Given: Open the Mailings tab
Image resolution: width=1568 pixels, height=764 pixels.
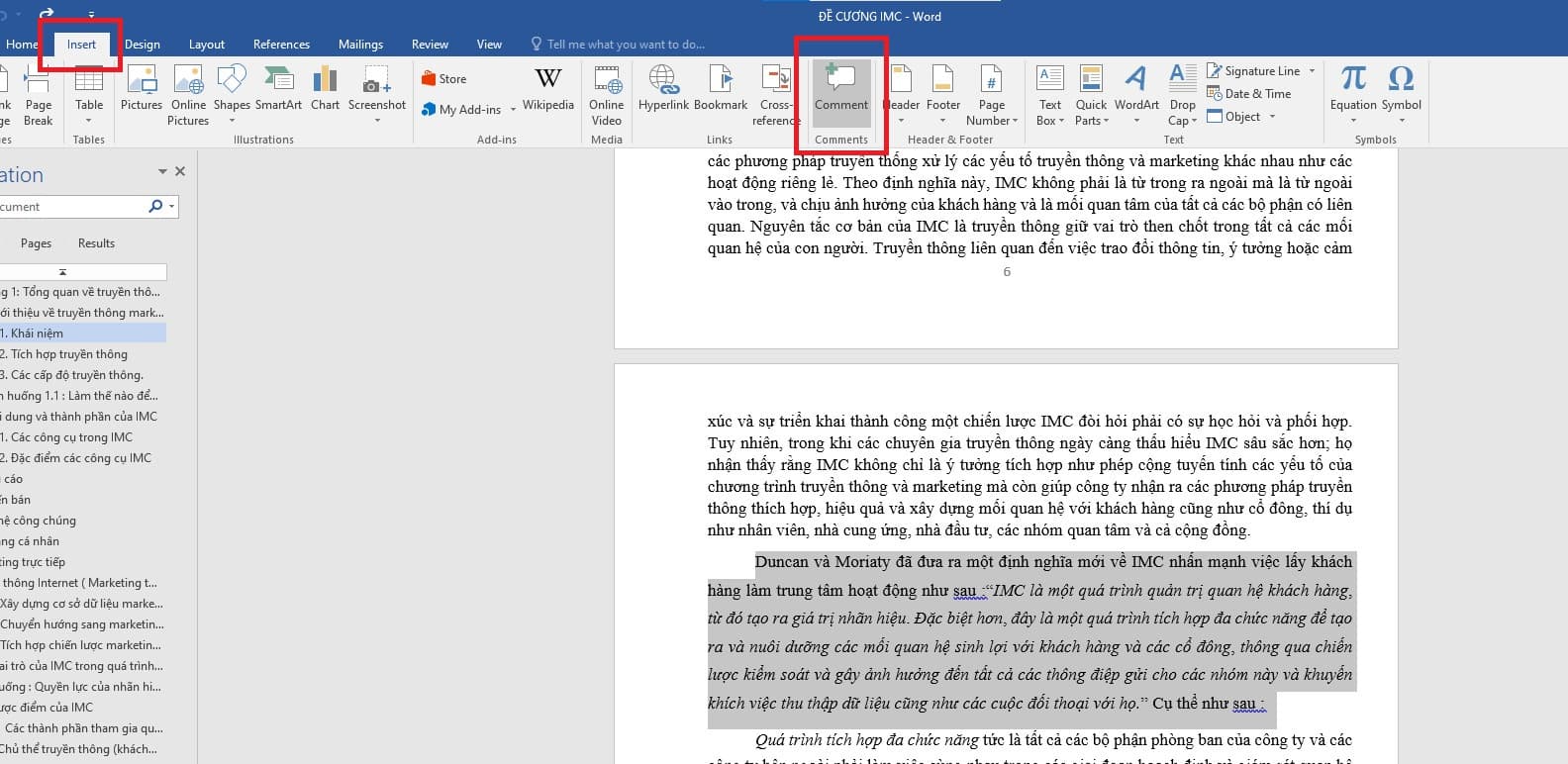Looking at the screenshot, I should click(x=360, y=45).
